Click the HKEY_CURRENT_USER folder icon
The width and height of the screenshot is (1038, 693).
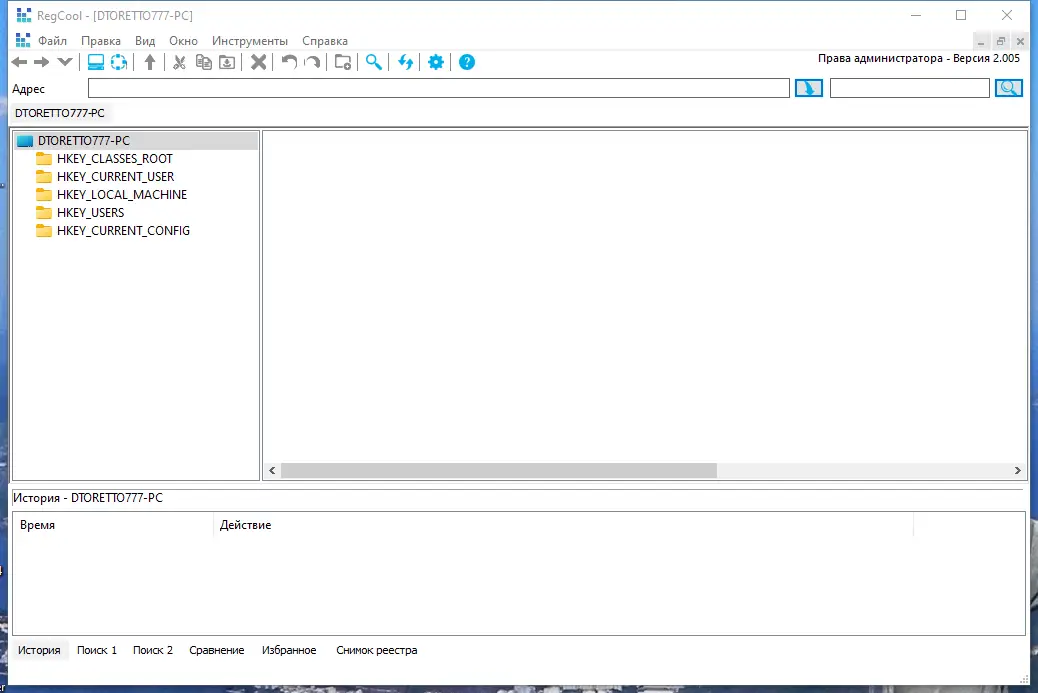coord(44,177)
